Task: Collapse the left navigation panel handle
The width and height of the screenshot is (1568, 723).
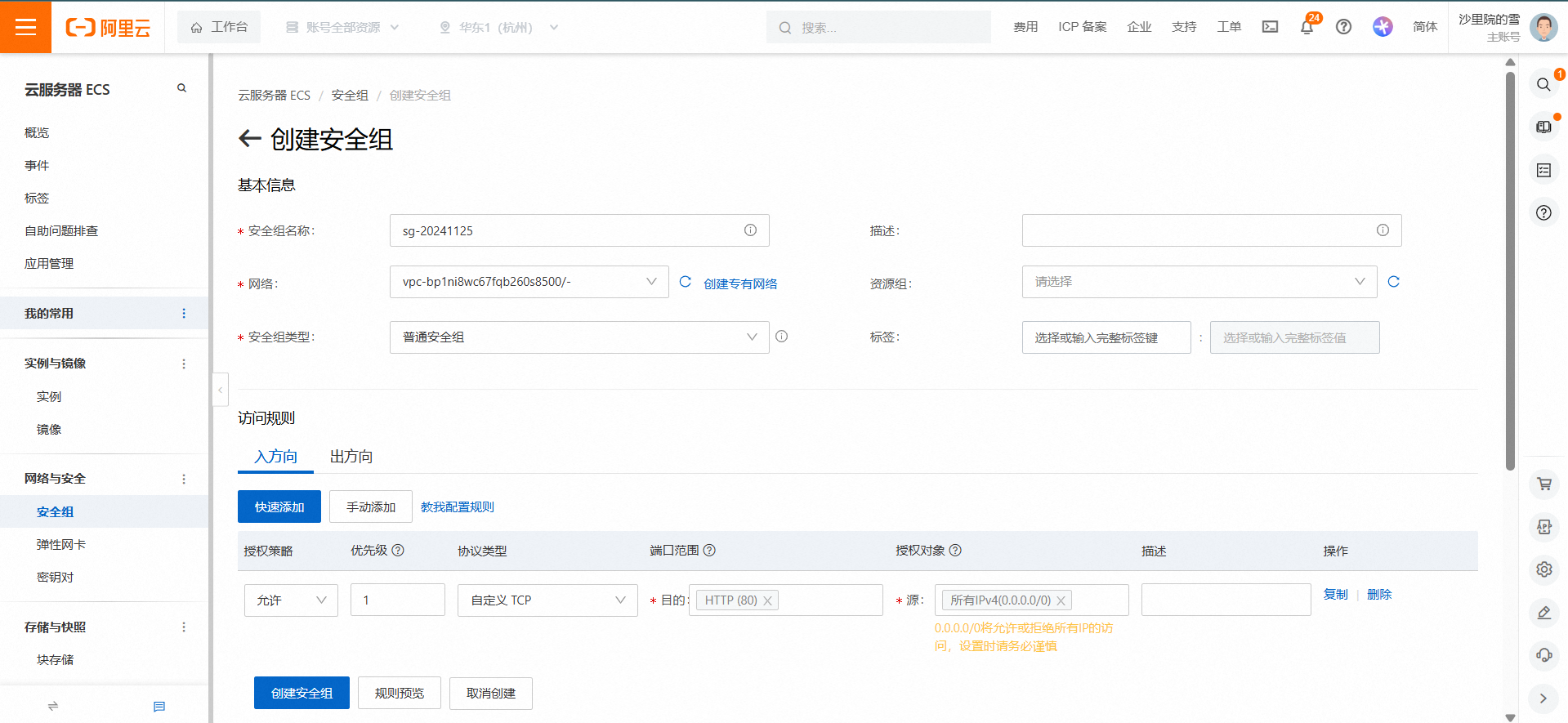Action: [220, 390]
